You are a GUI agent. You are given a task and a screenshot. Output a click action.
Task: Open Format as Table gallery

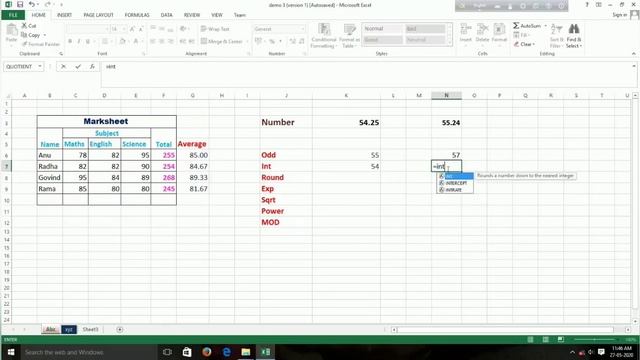click(x=349, y=36)
